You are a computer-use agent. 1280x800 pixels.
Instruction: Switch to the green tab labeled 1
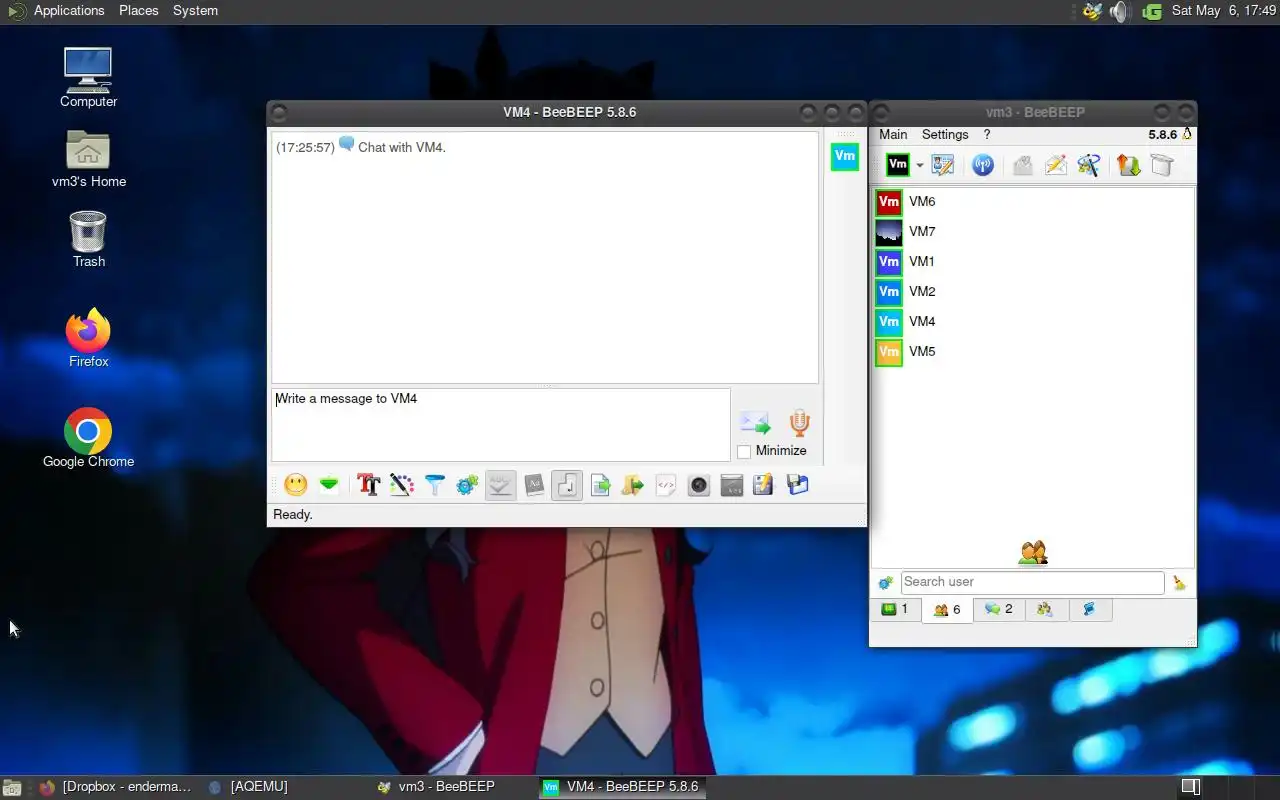click(x=895, y=609)
